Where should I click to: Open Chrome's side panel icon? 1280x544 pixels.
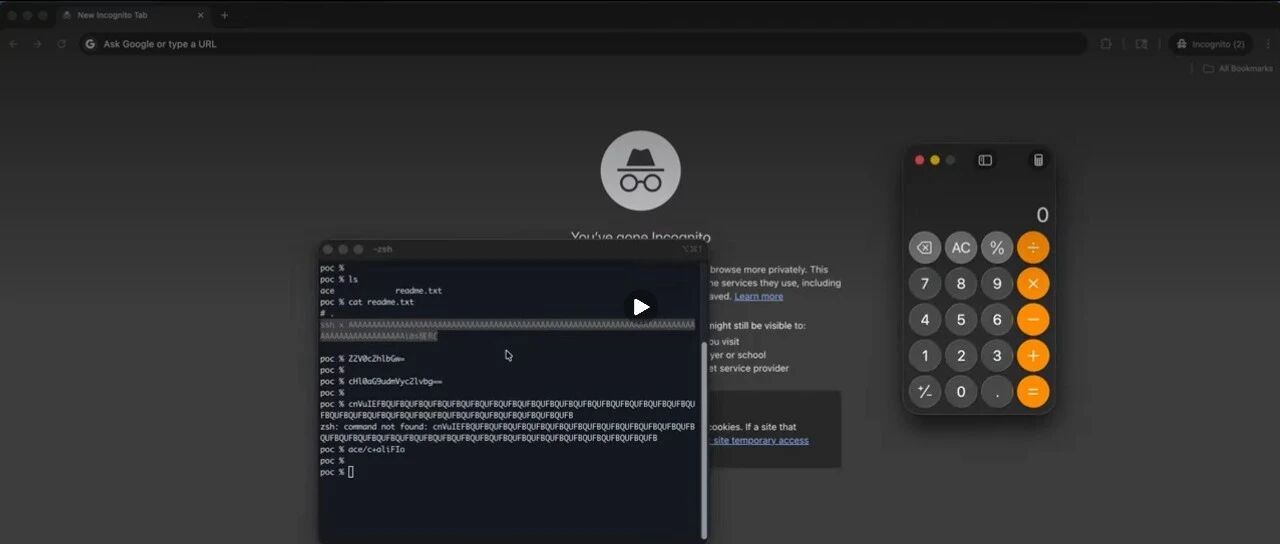click(1141, 44)
